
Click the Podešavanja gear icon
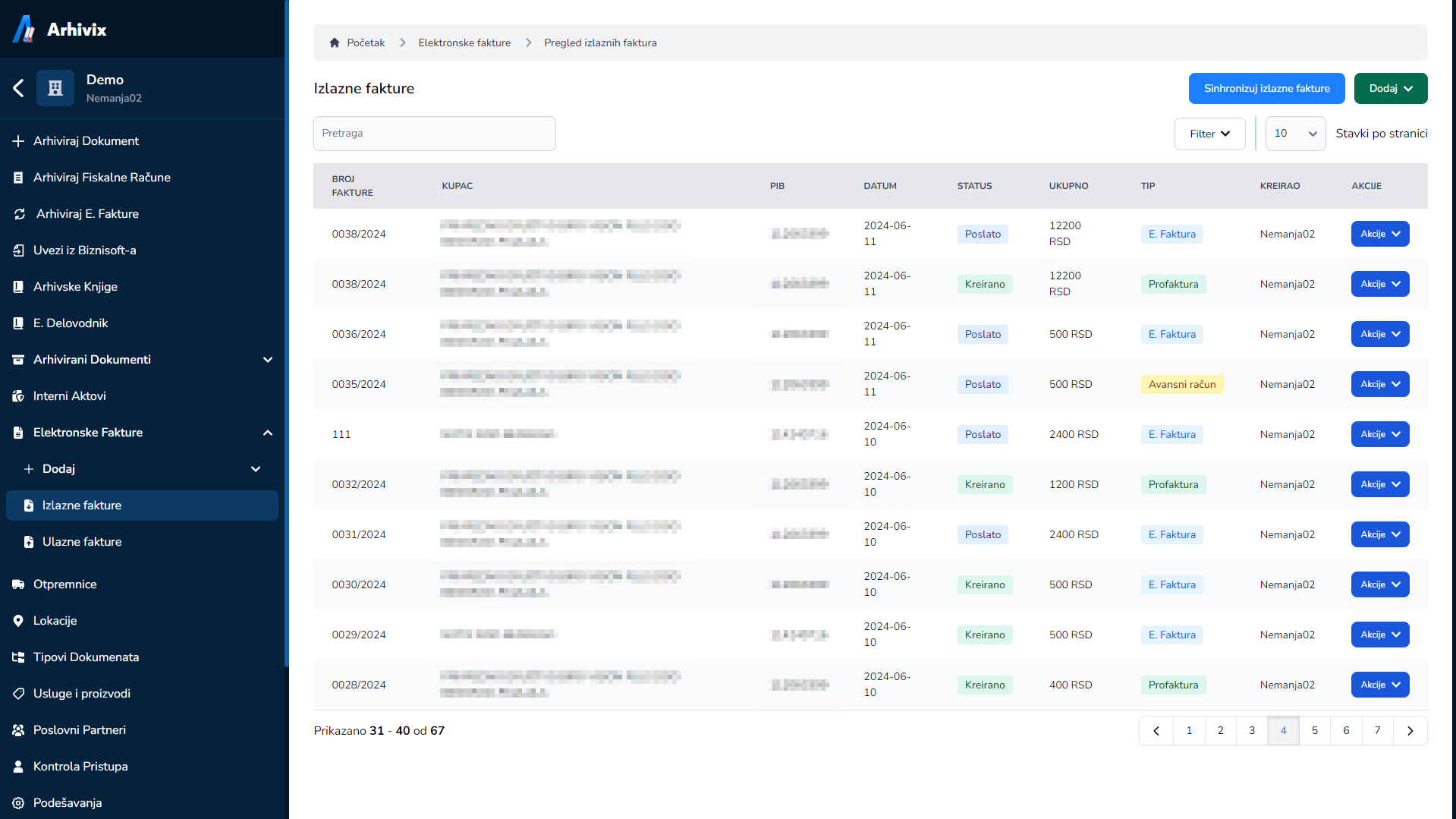point(18,803)
